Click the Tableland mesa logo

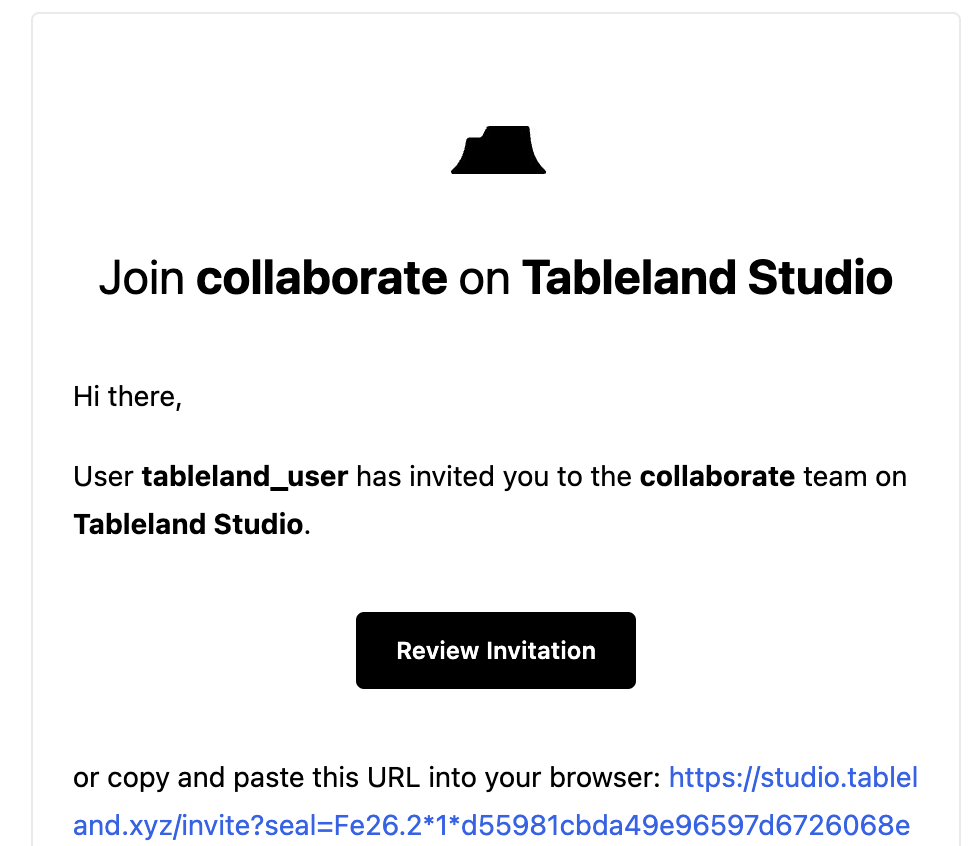click(x=498, y=151)
